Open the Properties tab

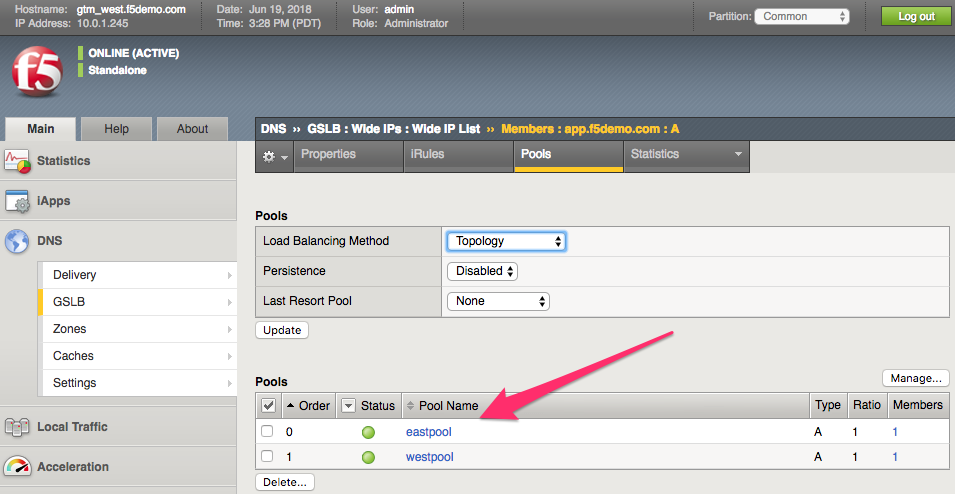[348, 157]
